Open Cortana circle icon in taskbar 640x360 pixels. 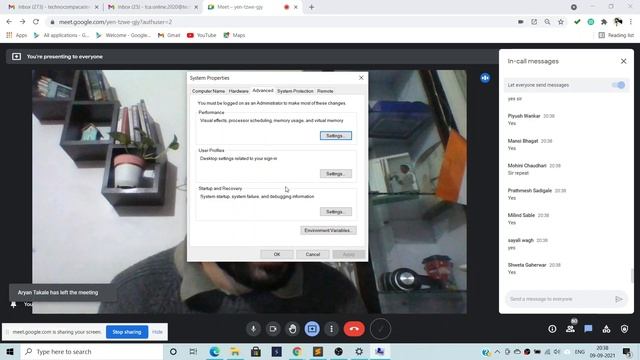[173, 351]
